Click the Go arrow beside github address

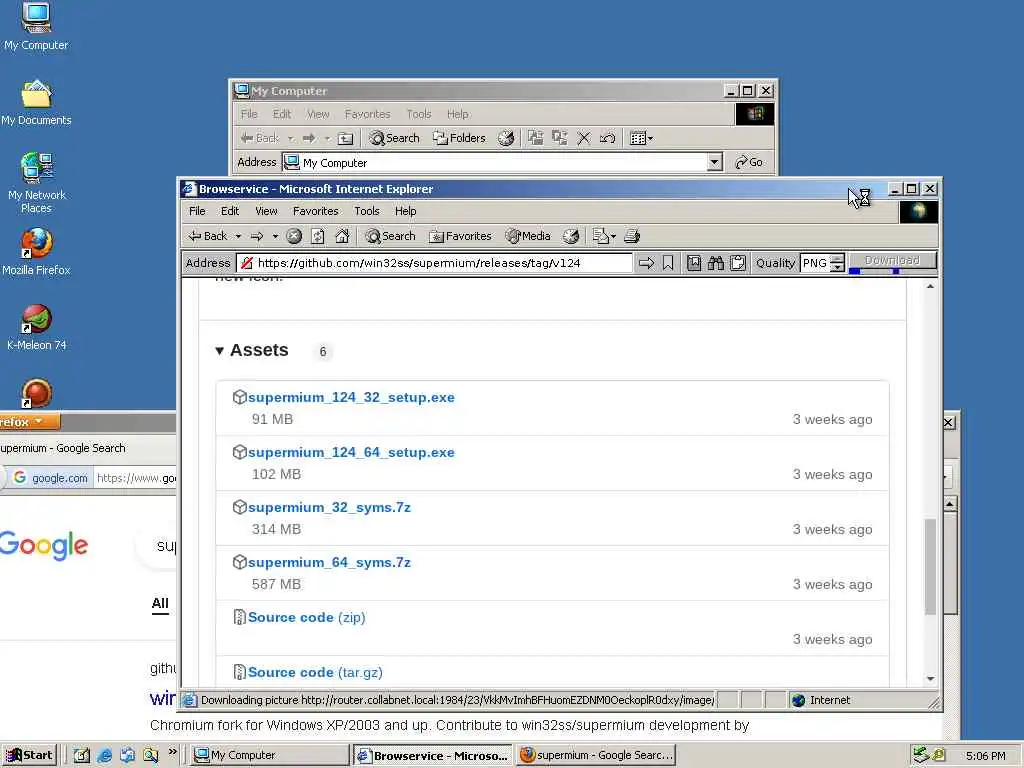[647, 263]
